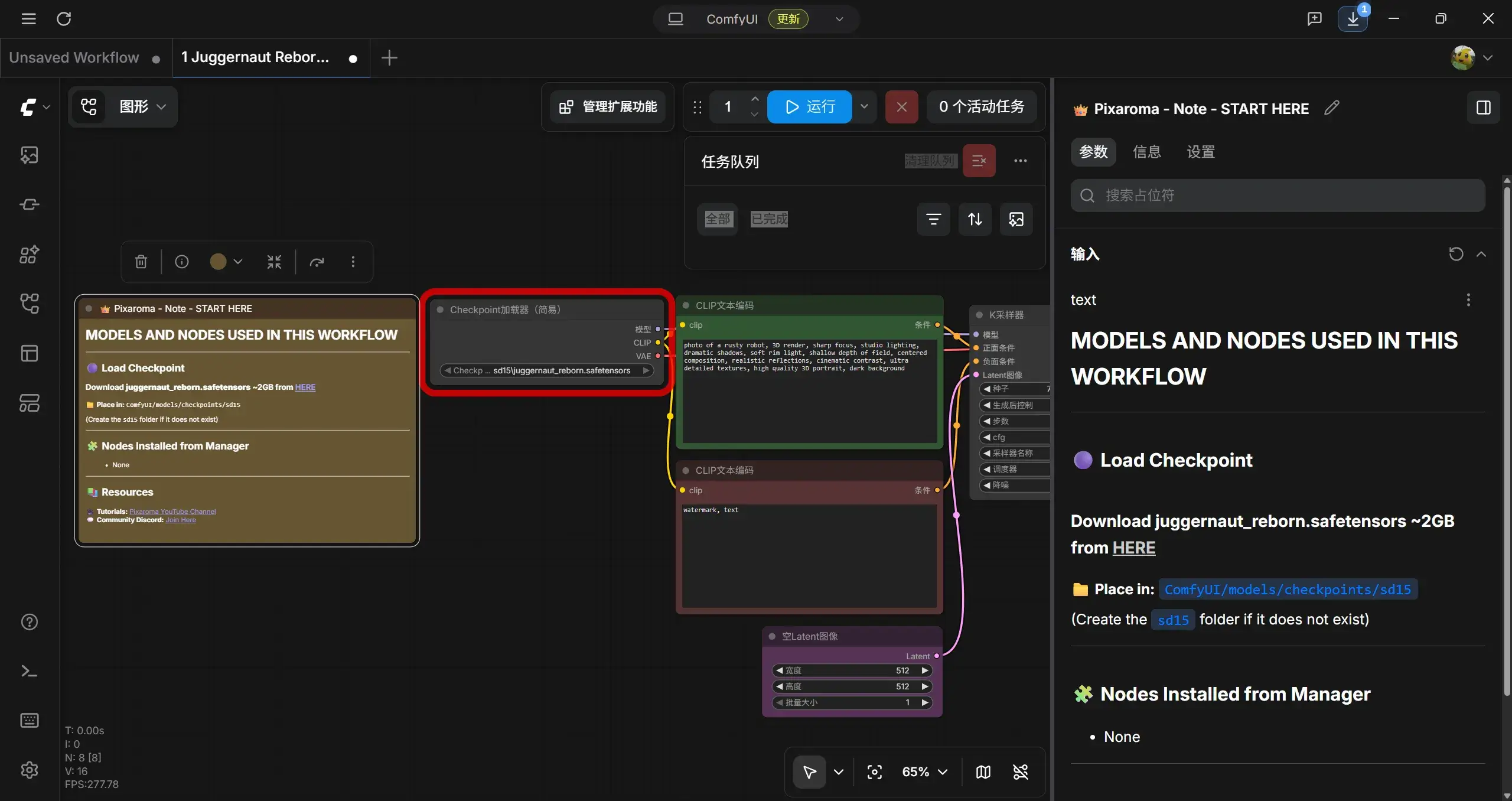Add a new workflow tab
The width and height of the screenshot is (1512, 801).
(389, 57)
